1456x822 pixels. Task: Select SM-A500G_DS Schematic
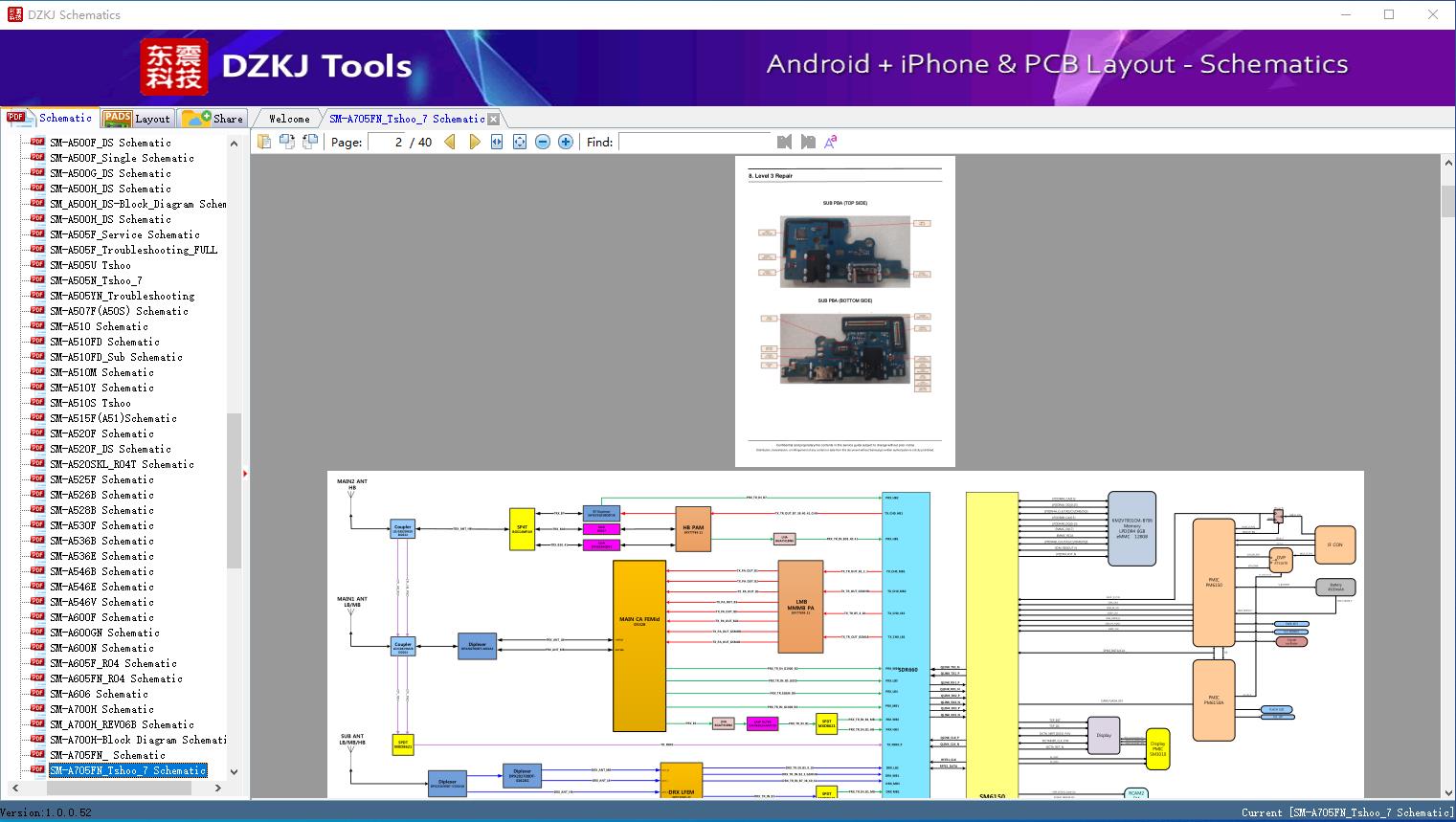110,173
